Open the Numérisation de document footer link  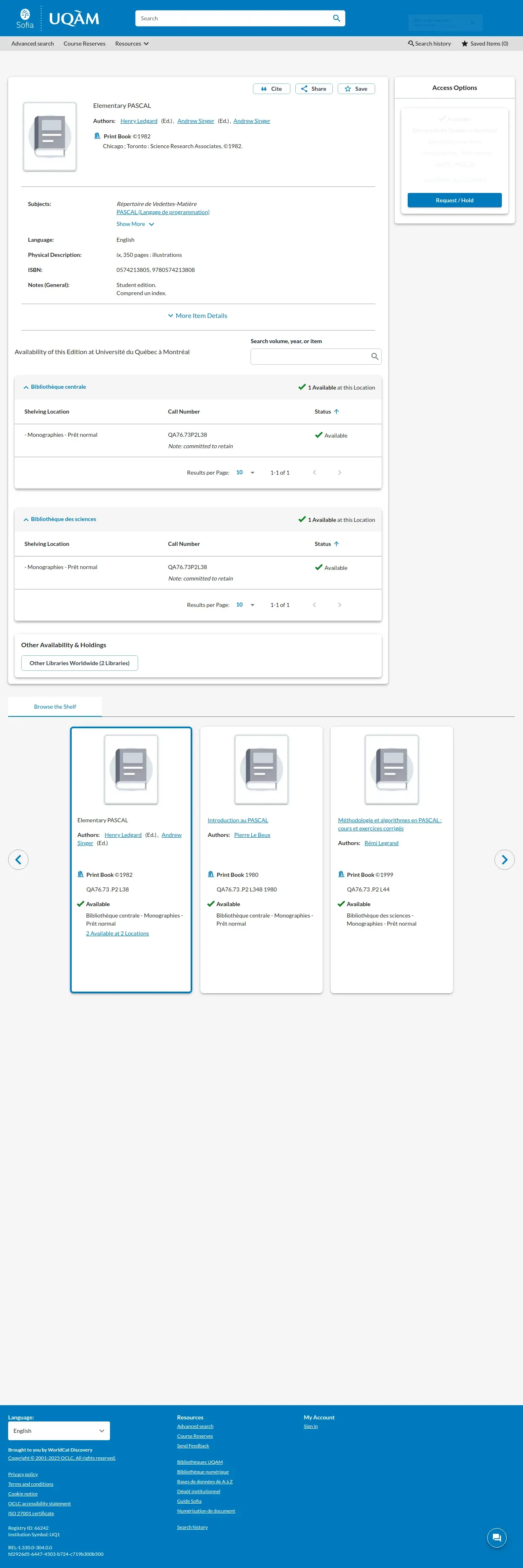pyautogui.click(x=206, y=1511)
